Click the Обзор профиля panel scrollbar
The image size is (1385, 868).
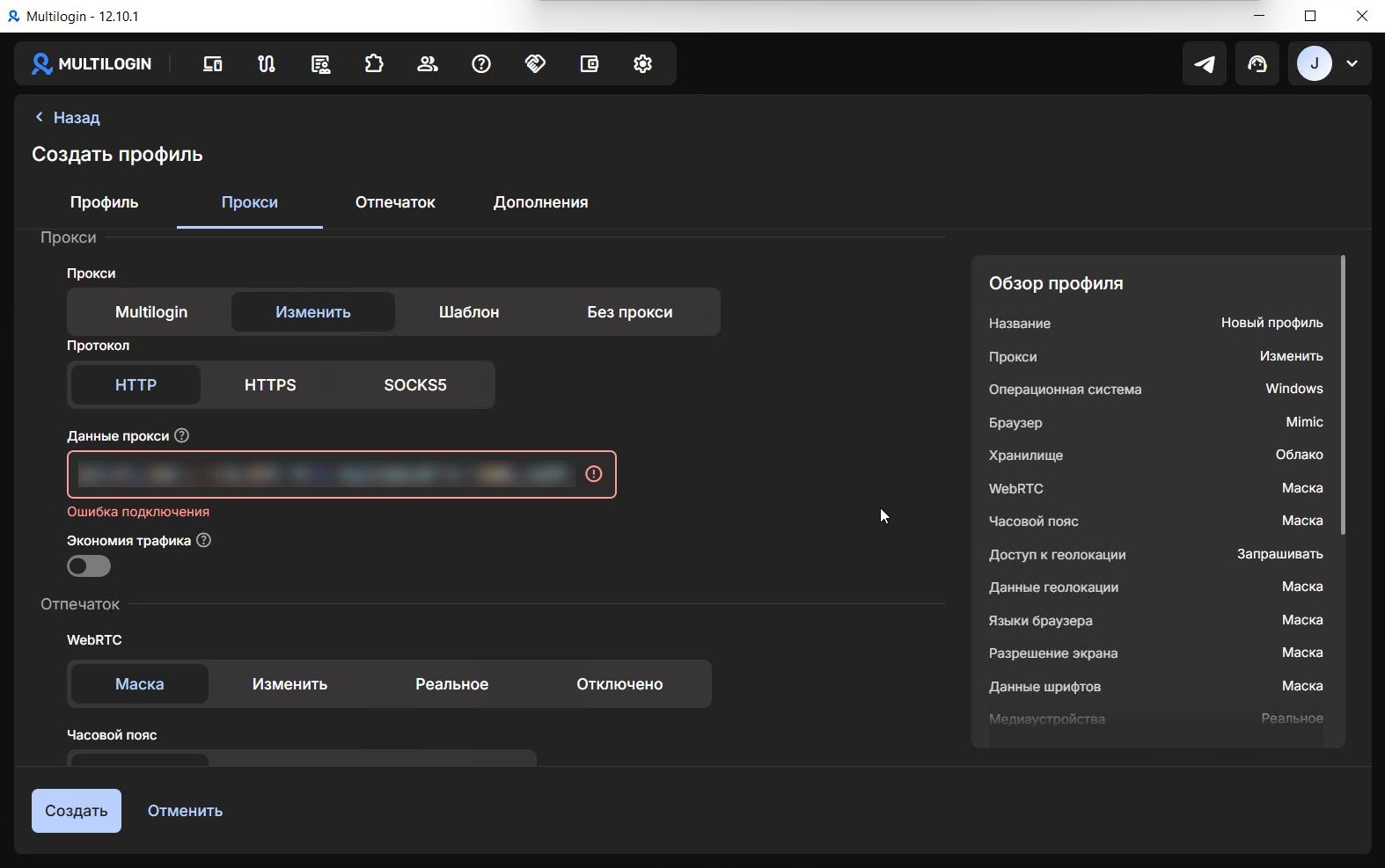tap(1343, 395)
